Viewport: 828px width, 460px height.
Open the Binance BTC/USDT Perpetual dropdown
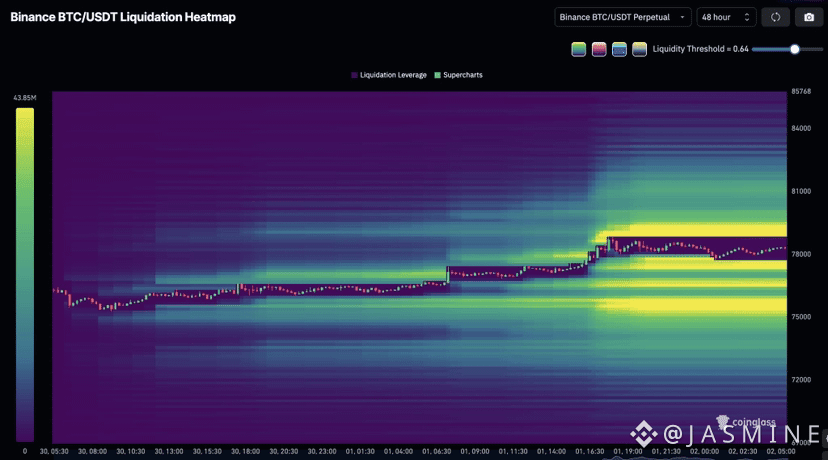(623, 17)
